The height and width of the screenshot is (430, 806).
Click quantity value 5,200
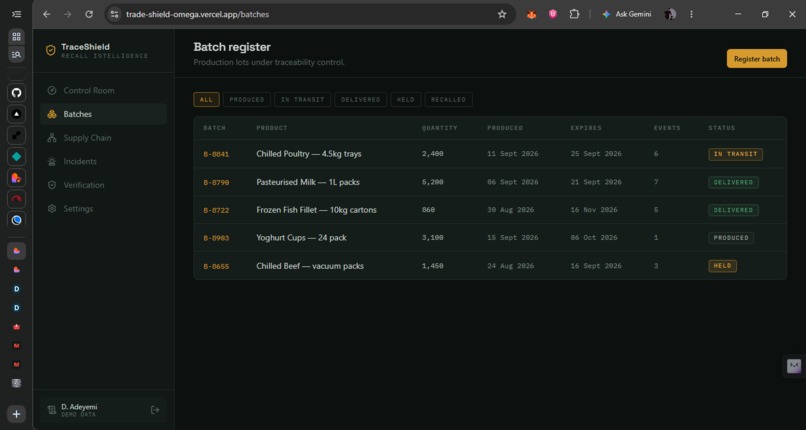433,182
